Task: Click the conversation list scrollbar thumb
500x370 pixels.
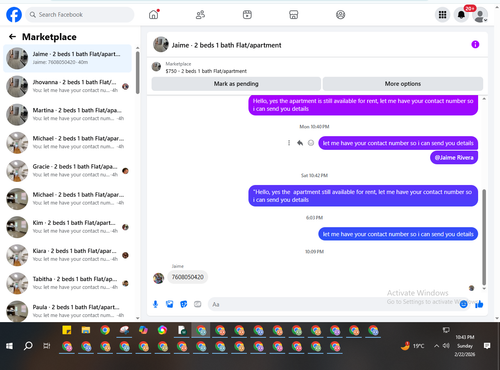Action: tap(138, 73)
